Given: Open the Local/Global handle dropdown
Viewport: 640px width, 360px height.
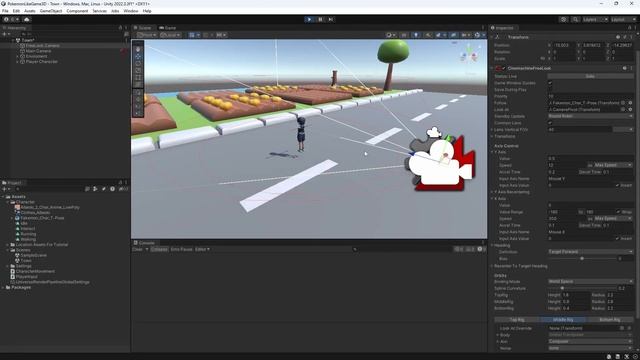Looking at the screenshot, I should point(171,35).
